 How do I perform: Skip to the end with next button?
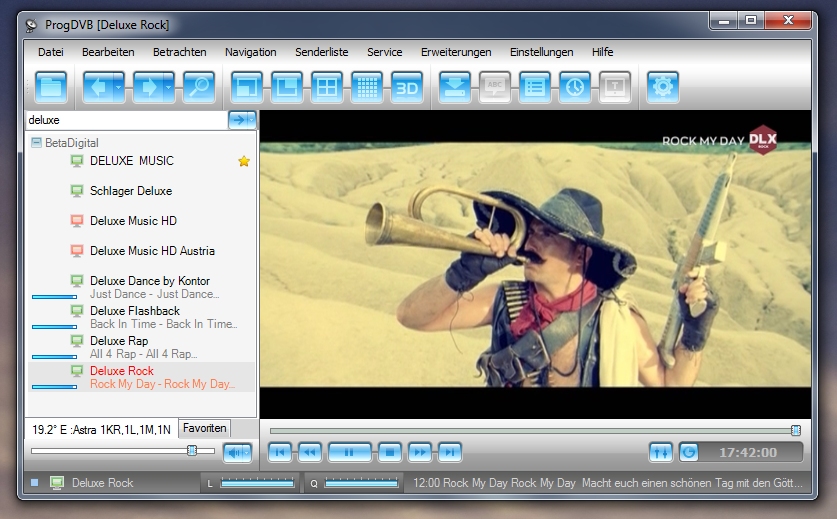(x=450, y=453)
